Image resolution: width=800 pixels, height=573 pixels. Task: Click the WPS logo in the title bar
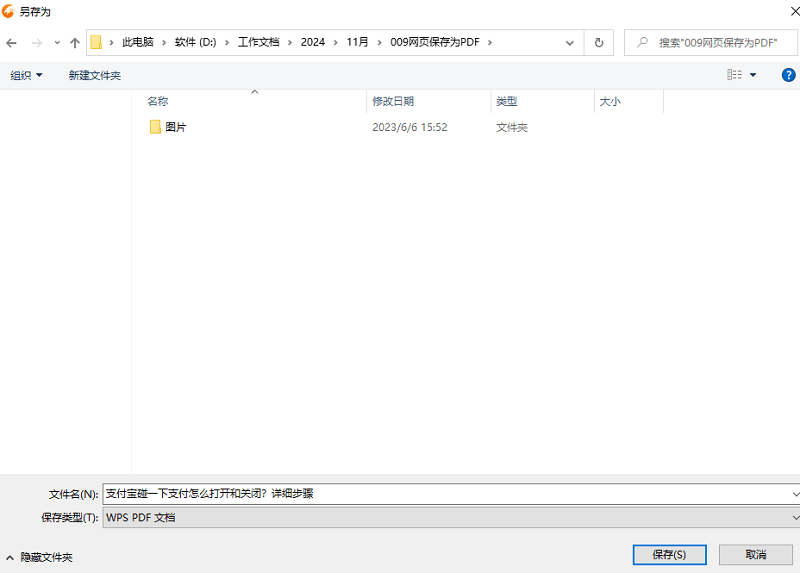(x=8, y=11)
